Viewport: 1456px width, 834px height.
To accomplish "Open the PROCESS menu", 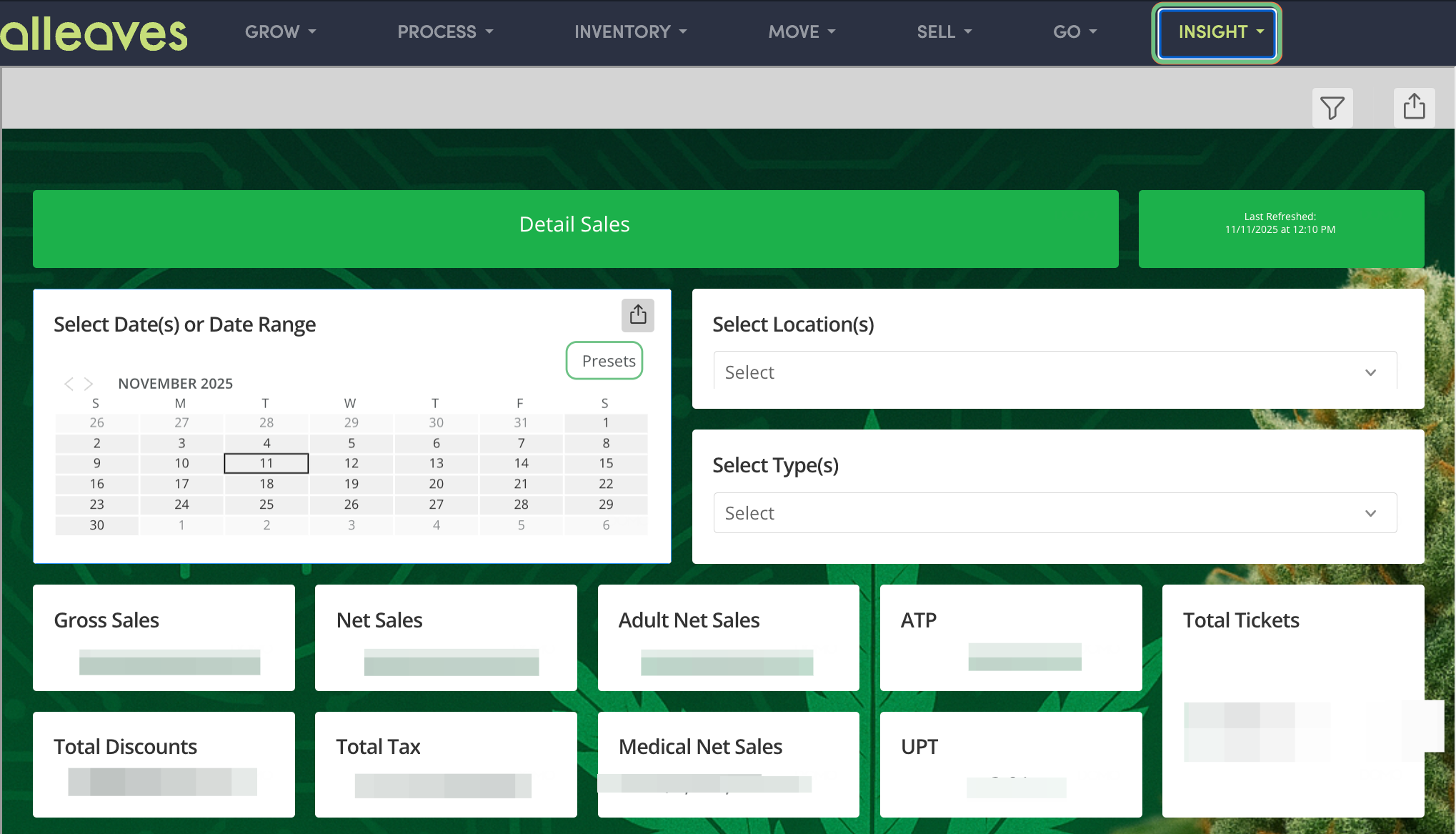I will (445, 32).
